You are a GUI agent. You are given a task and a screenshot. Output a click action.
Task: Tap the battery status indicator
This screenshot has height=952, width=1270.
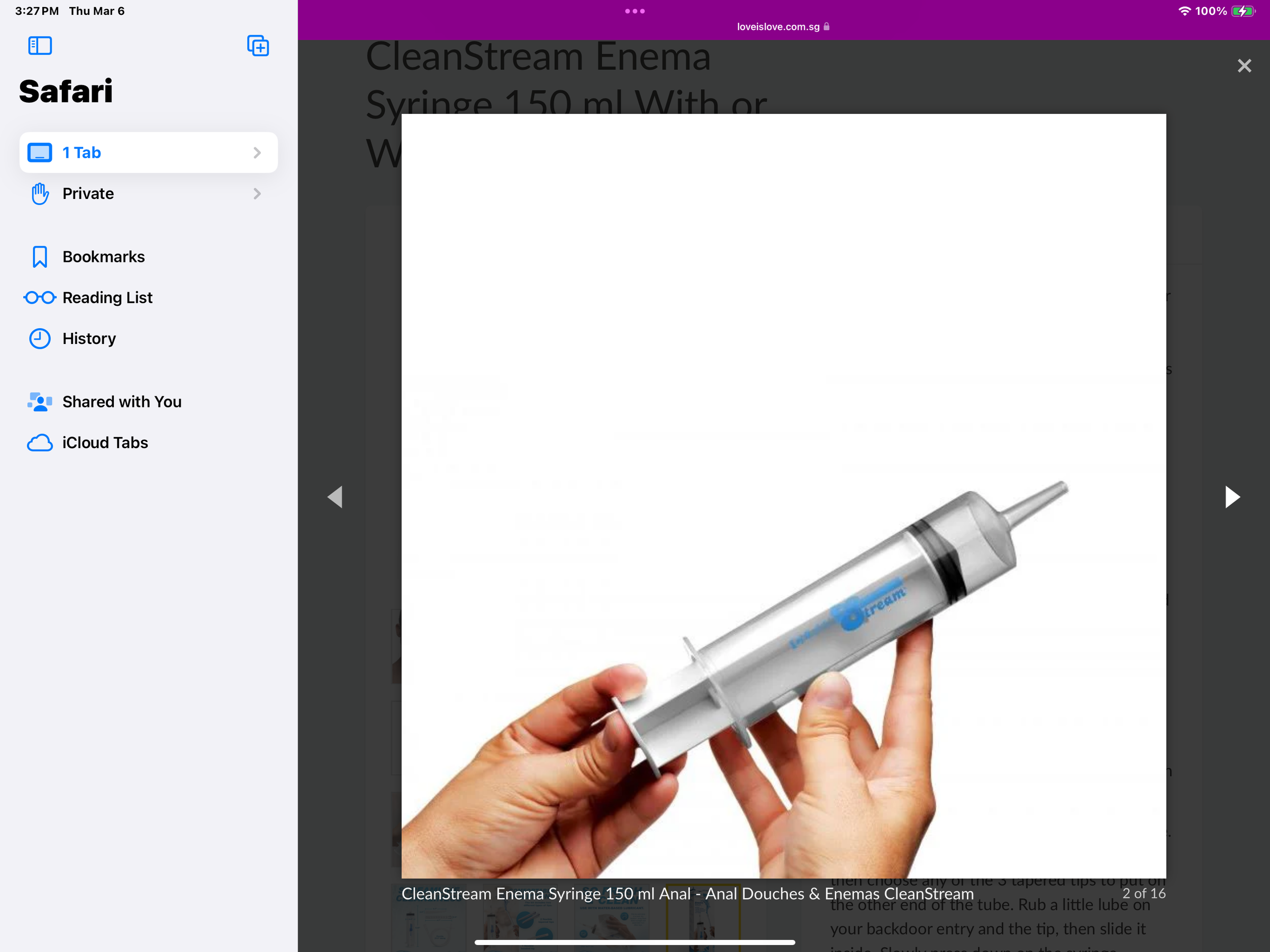1242,11
